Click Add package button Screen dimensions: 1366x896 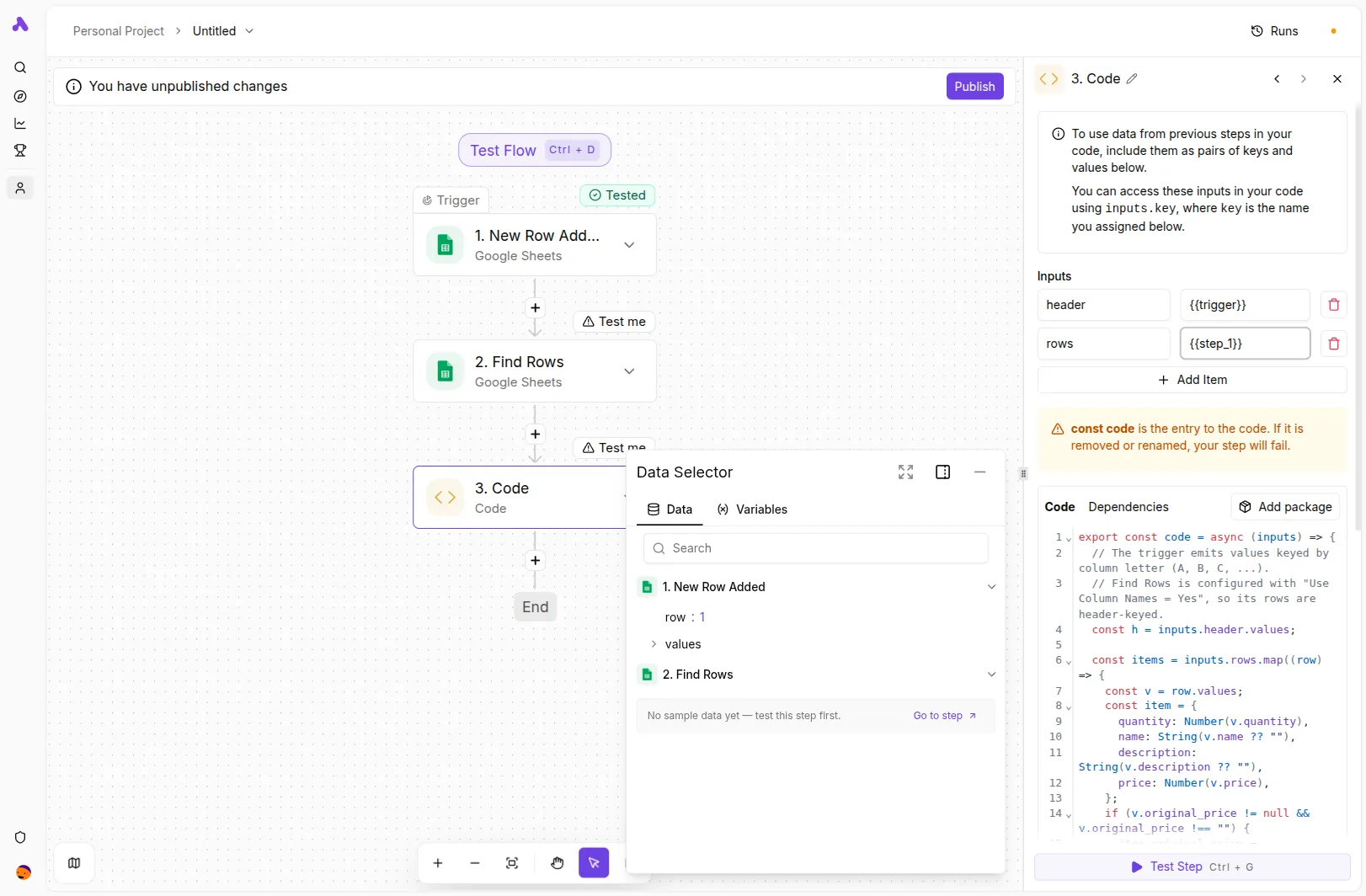pyautogui.click(x=1285, y=507)
